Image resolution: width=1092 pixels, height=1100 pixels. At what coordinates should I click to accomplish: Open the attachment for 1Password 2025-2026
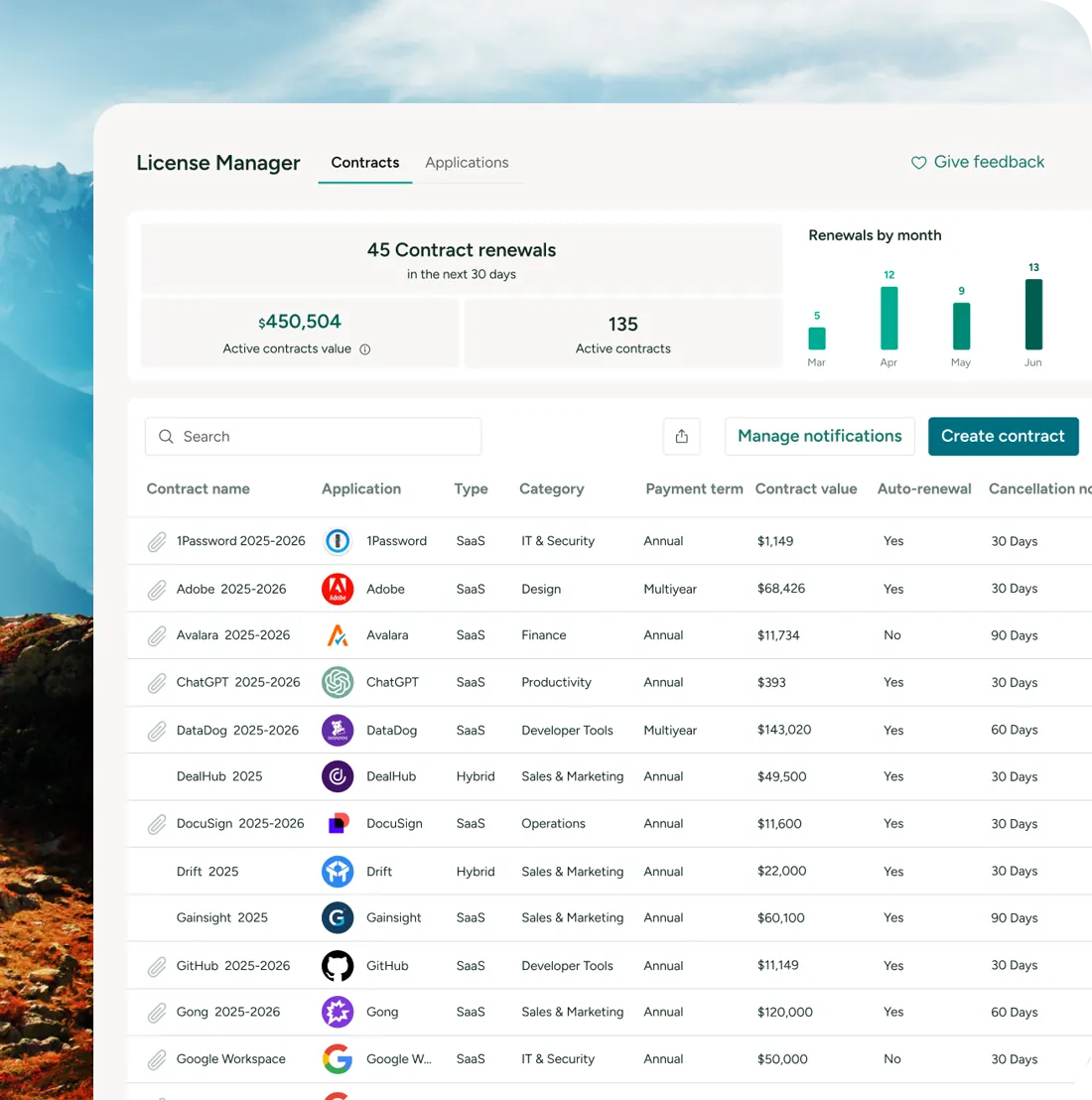pyautogui.click(x=157, y=542)
